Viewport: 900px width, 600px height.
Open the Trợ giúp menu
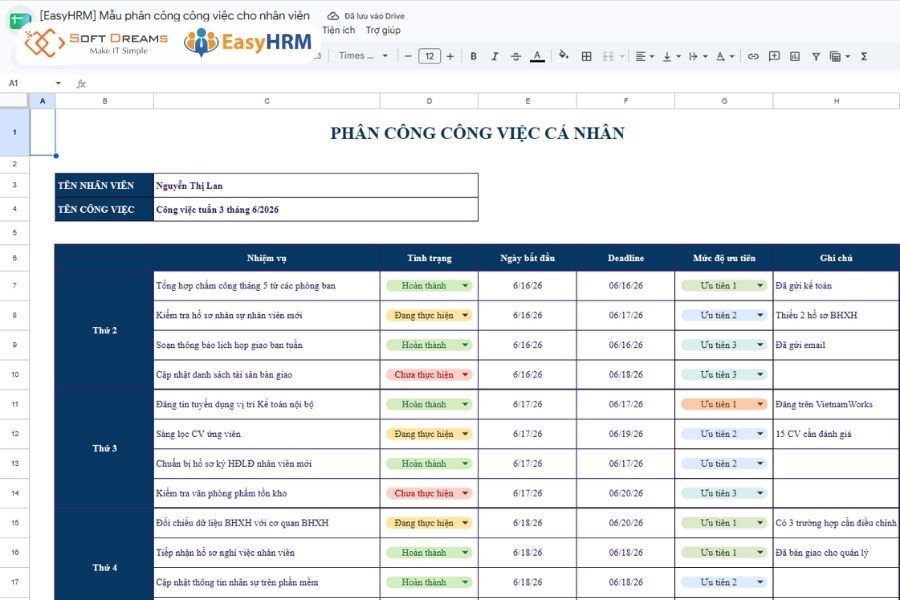tap(383, 30)
